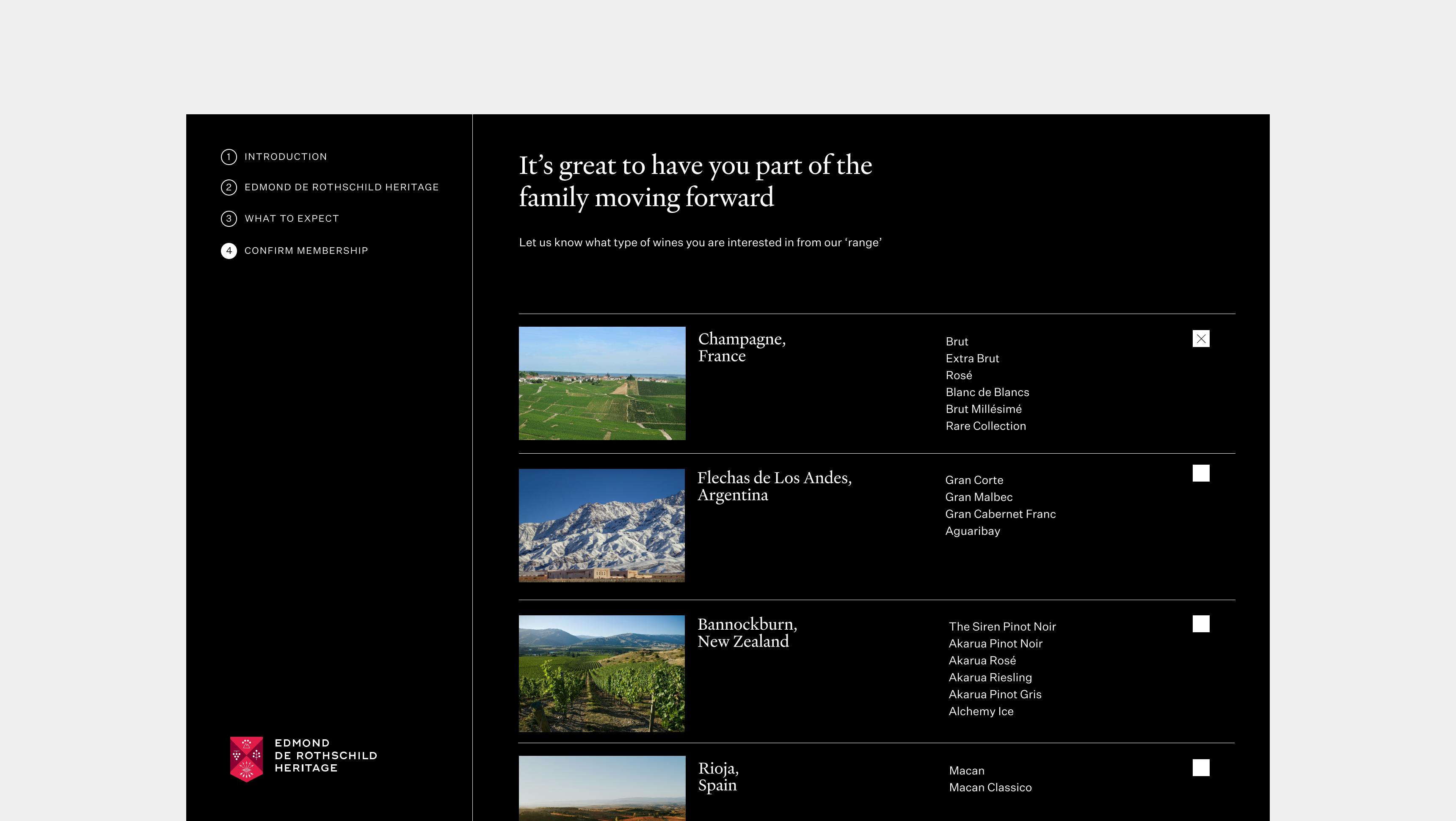Select the Confirm Membership step

[x=306, y=250]
